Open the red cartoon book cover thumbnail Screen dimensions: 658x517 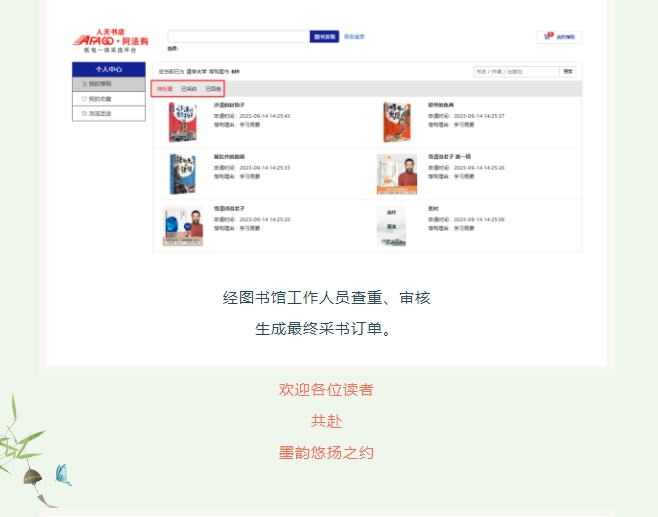[183, 122]
